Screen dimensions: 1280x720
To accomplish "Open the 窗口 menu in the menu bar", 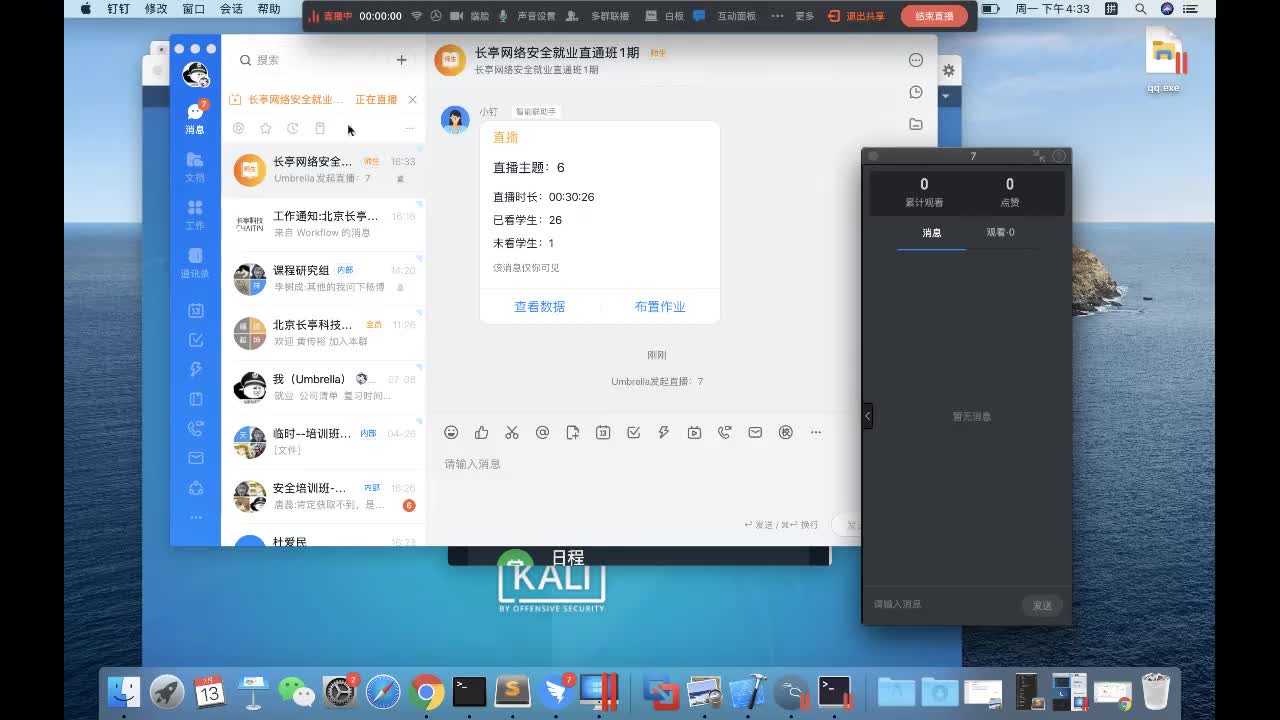I will pyautogui.click(x=194, y=9).
